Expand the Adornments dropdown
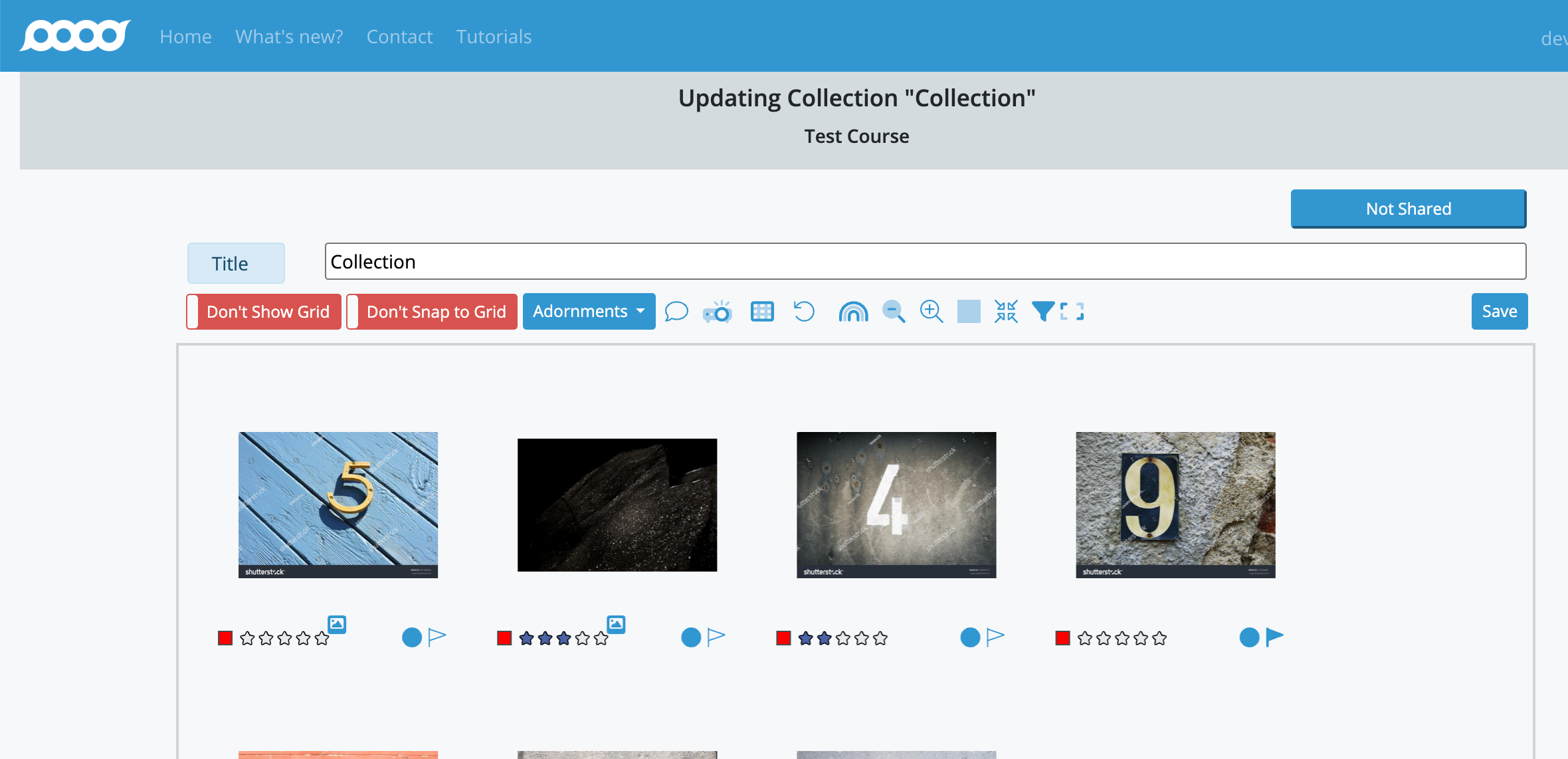 click(x=589, y=311)
